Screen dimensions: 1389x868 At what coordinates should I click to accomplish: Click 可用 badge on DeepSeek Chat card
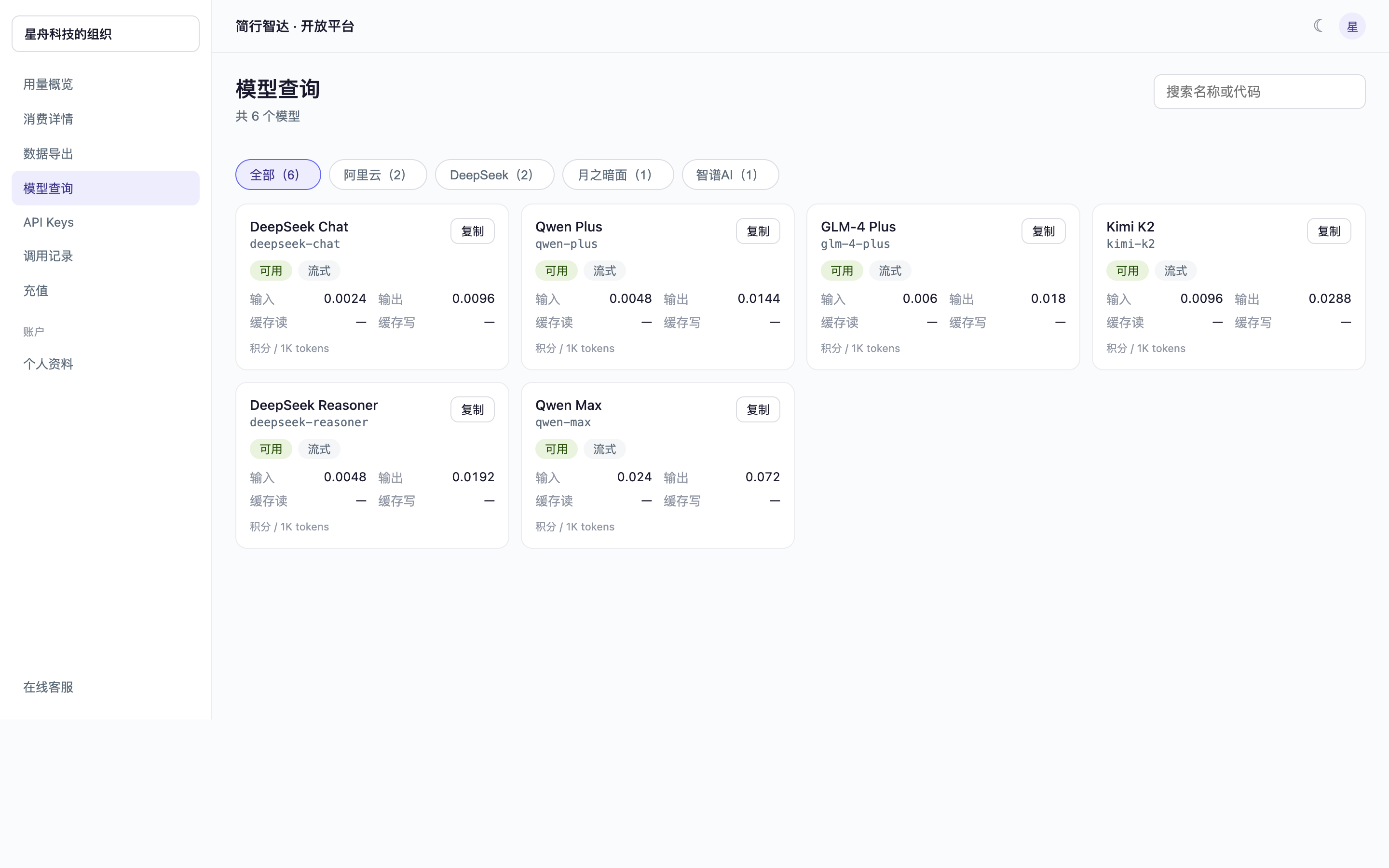[271, 271]
